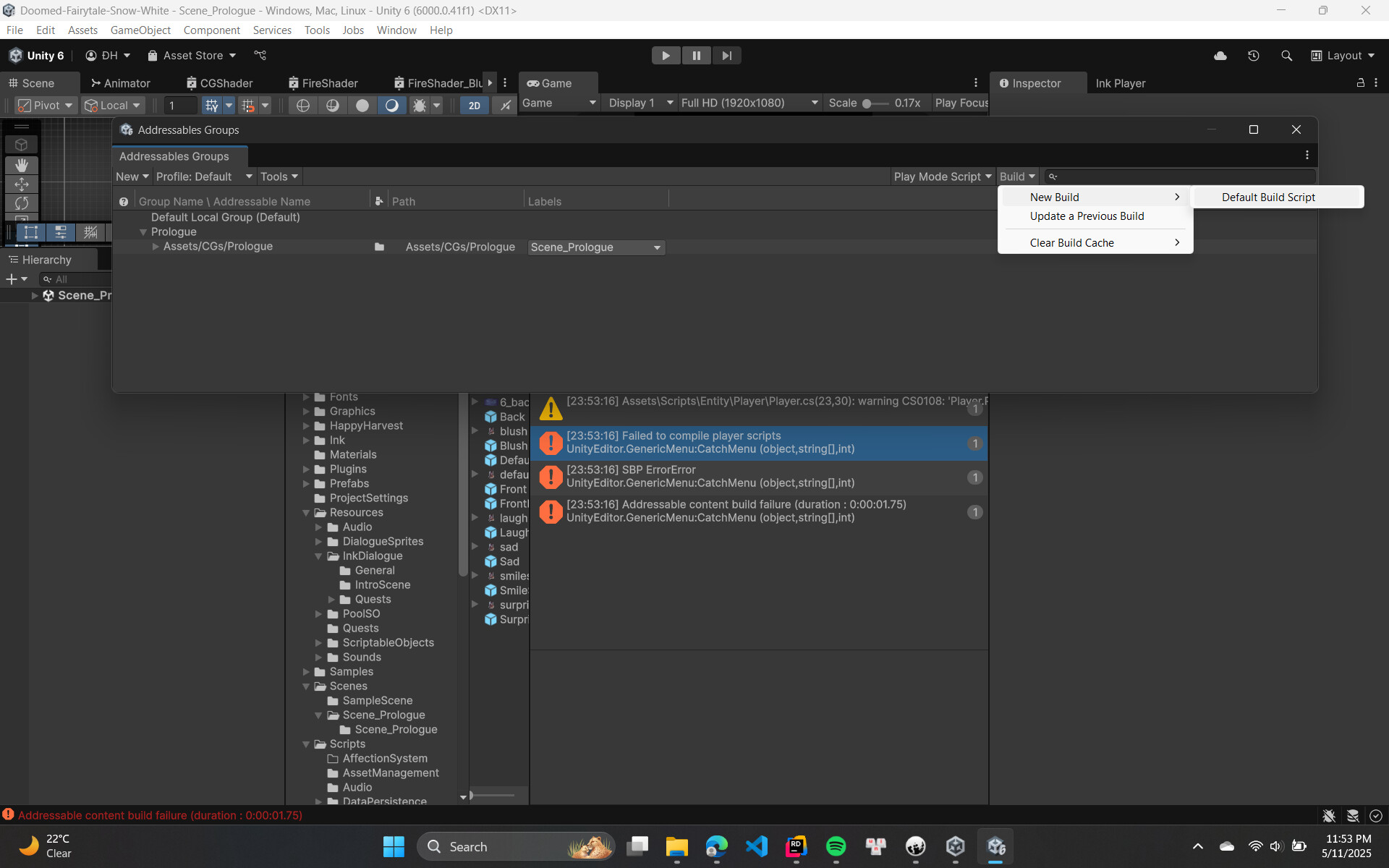This screenshot has width=1389, height=868.
Task: Select the Hand view tool in the Scene toolbar
Action: tap(22, 165)
